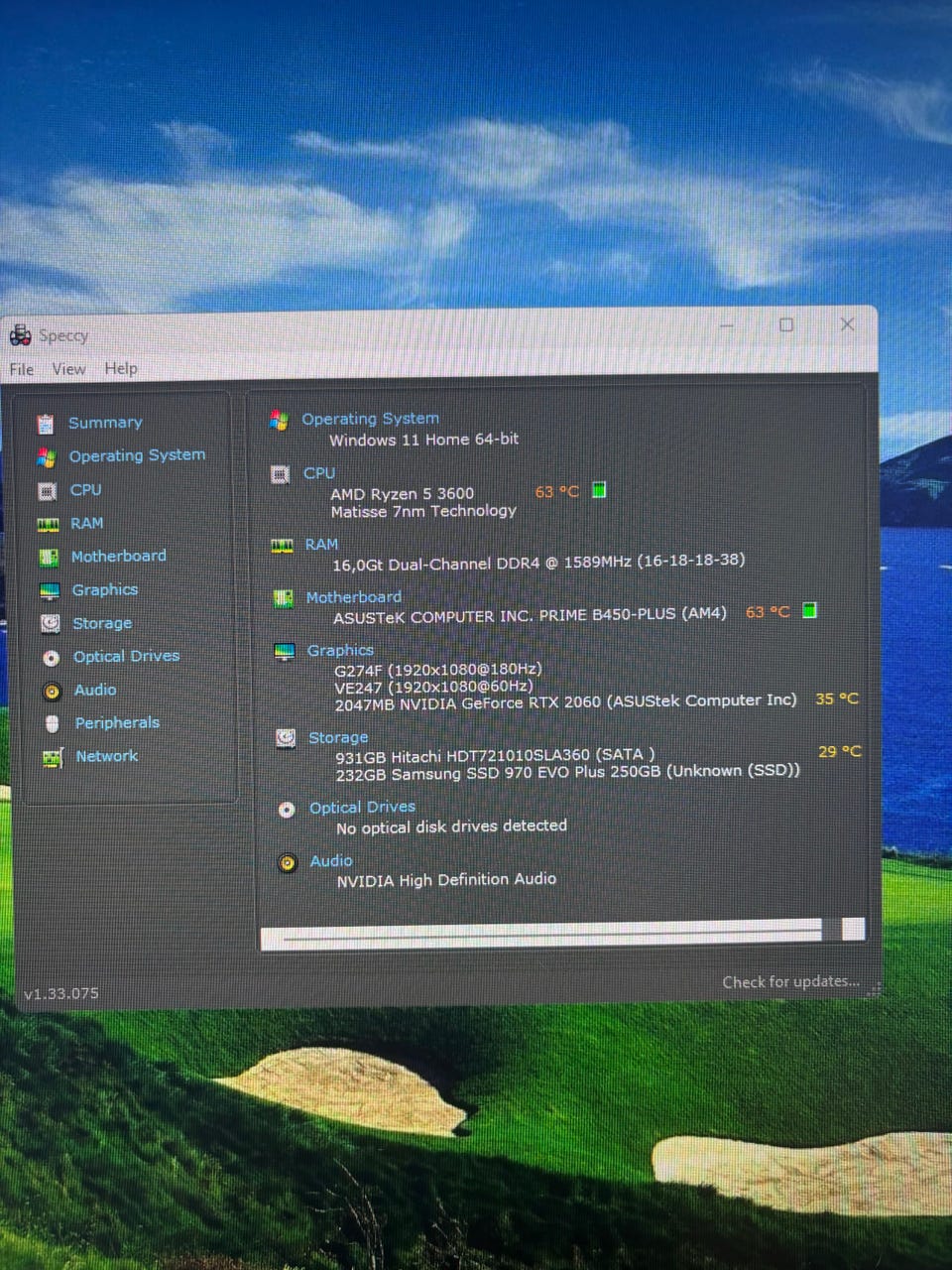Image resolution: width=952 pixels, height=1270 pixels.
Task: Click the RAM module icon in sidebar
Action: (48, 524)
